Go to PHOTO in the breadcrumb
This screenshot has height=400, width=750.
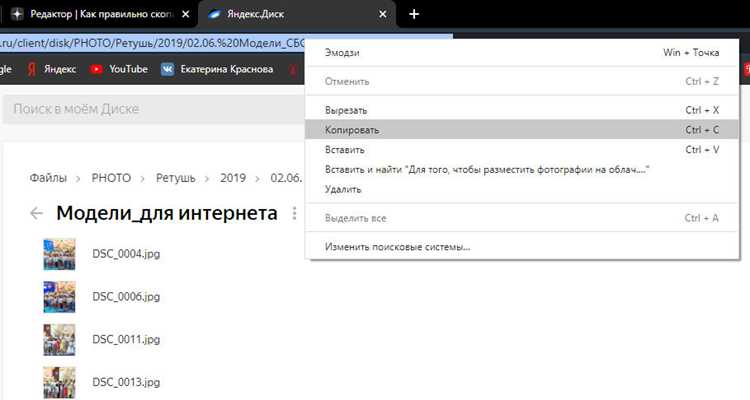pyautogui.click(x=111, y=178)
